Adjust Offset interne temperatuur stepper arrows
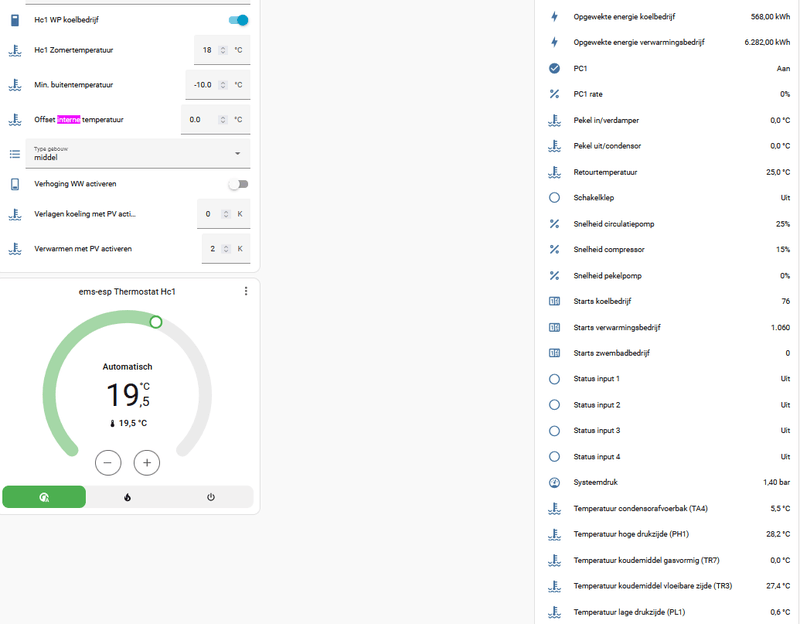 [x=222, y=119]
